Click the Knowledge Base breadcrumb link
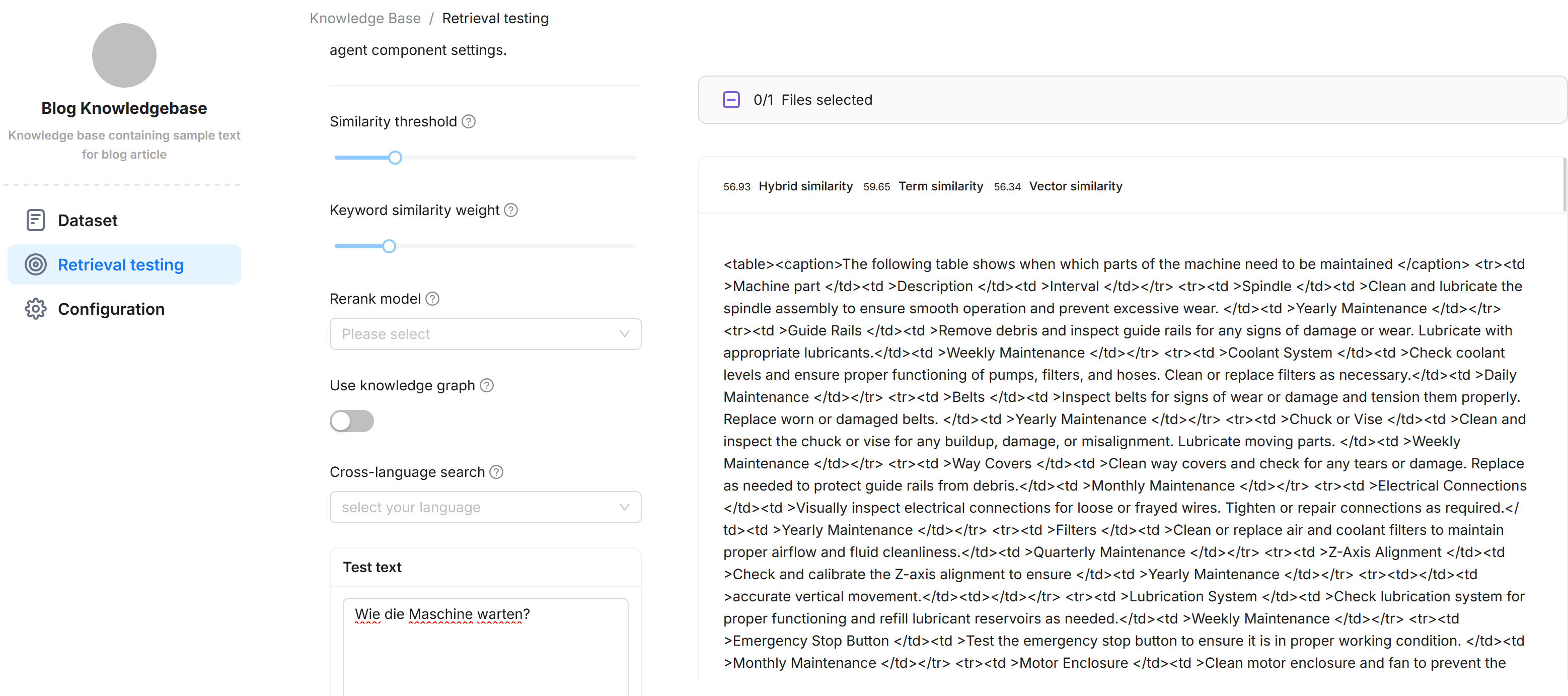 364,18
